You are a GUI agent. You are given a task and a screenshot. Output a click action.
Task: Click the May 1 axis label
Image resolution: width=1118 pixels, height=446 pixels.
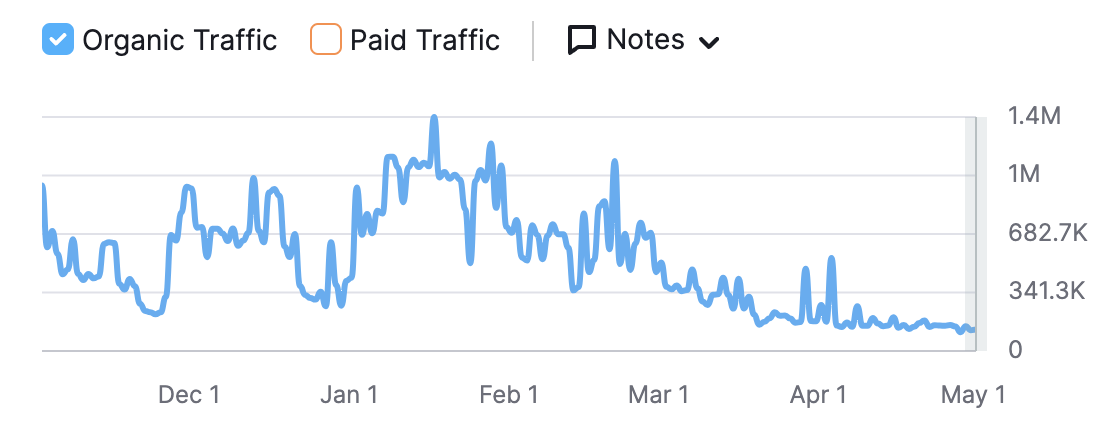point(973,395)
